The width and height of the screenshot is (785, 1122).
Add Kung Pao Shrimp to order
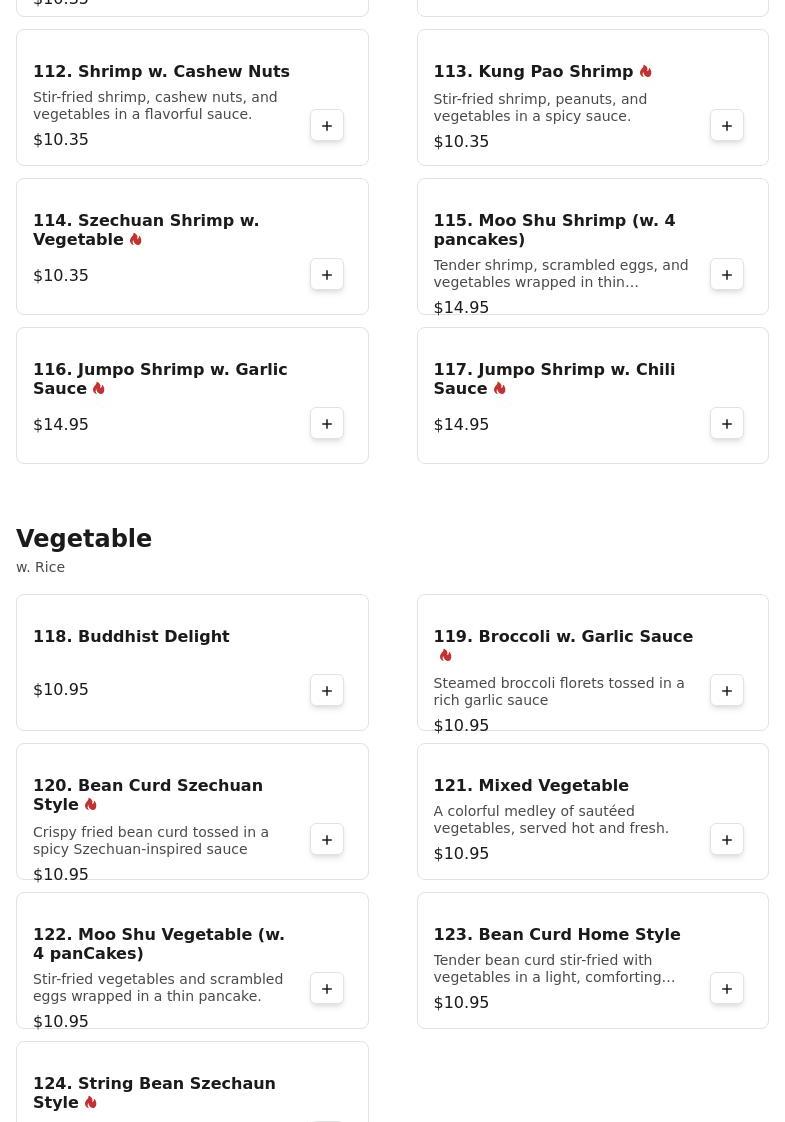pos(727,126)
